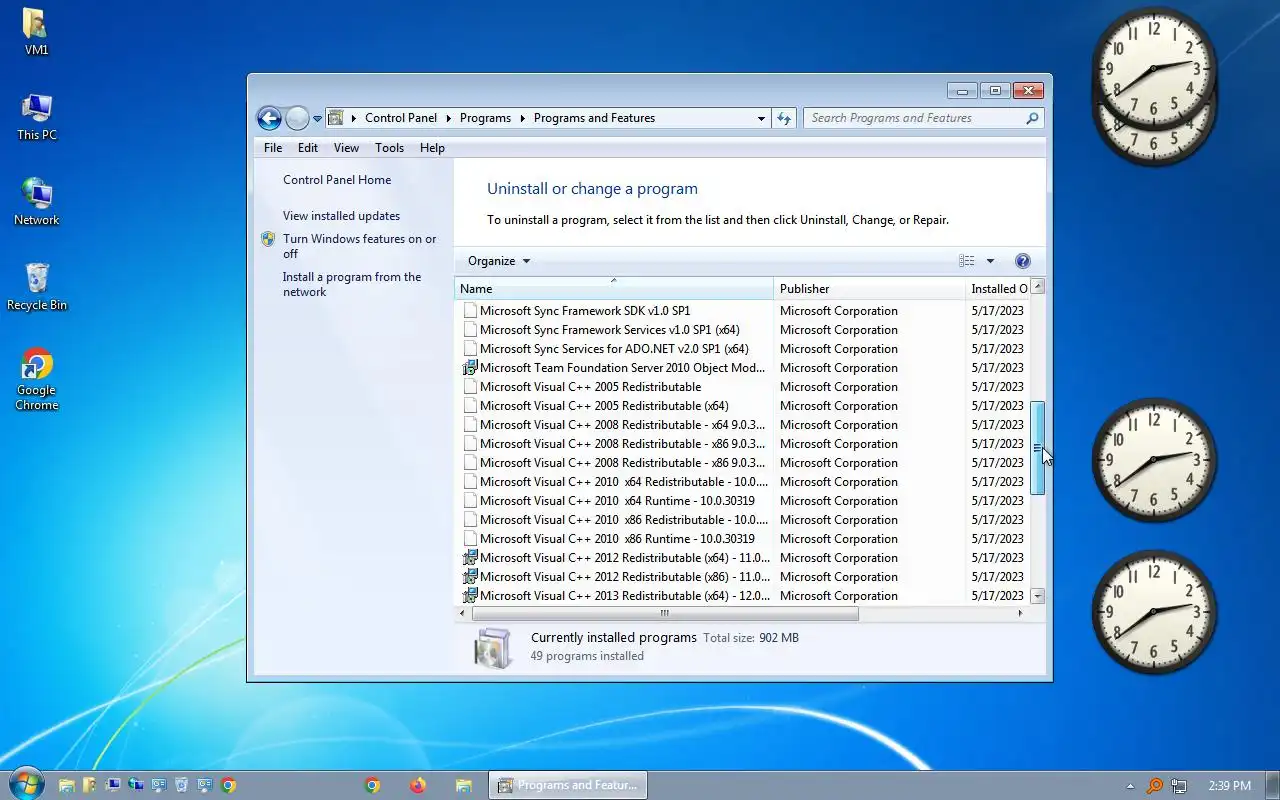Viewport: 1280px width, 800px height.
Task: Click the horizontal scrollbar thumb of list
Action: (665, 613)
